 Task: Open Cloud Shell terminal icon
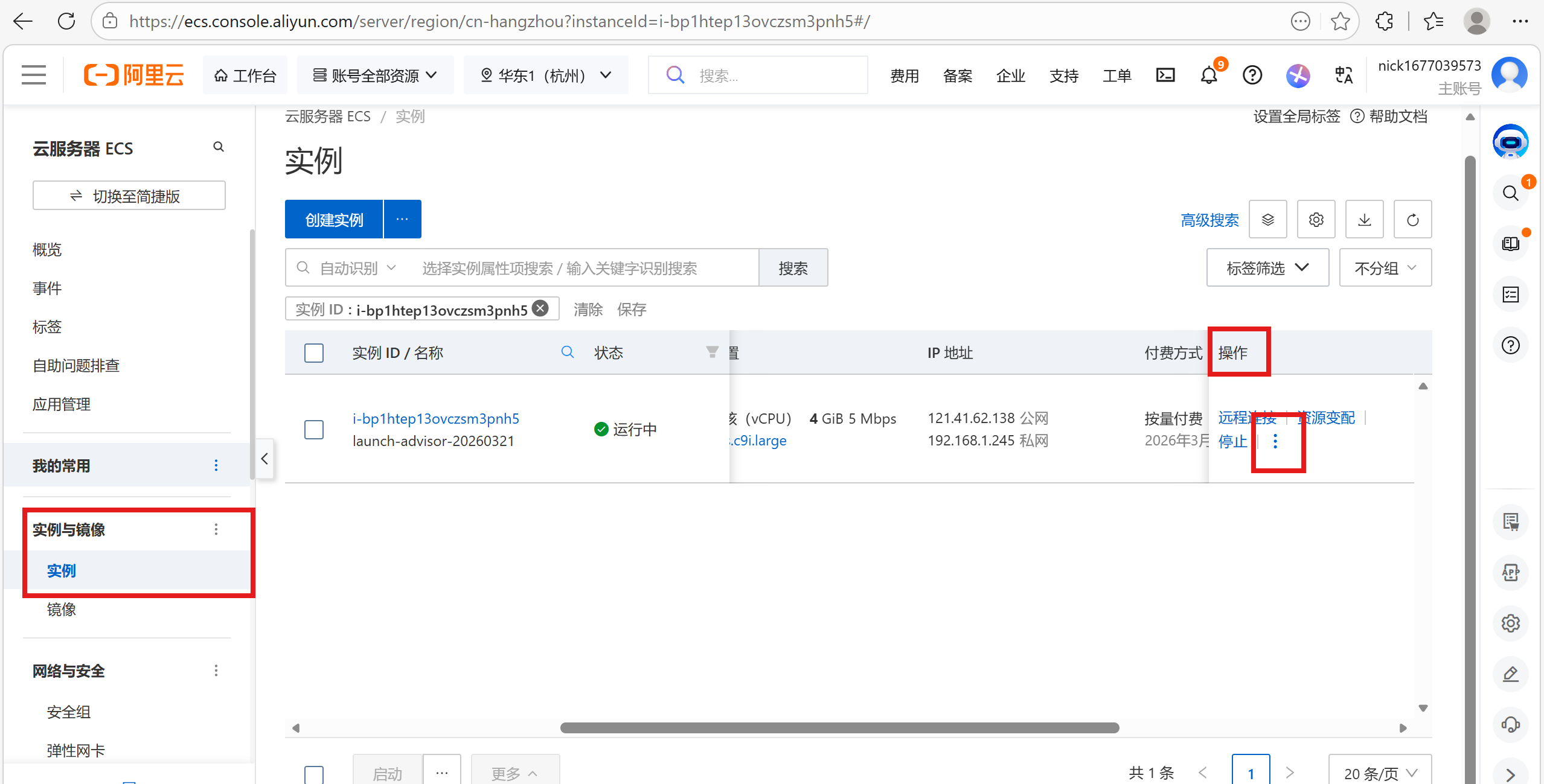[x=1165, y=75]
